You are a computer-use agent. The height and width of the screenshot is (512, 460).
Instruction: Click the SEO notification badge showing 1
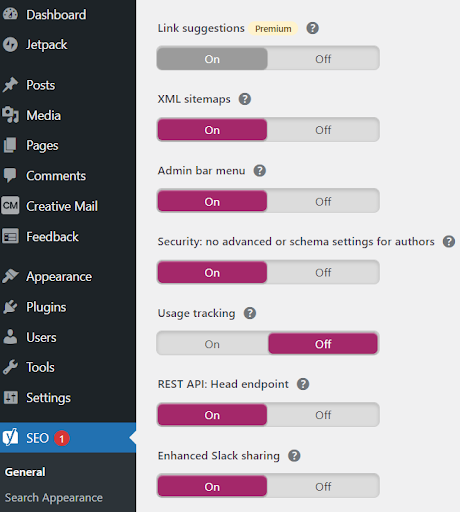pos(62,438)
